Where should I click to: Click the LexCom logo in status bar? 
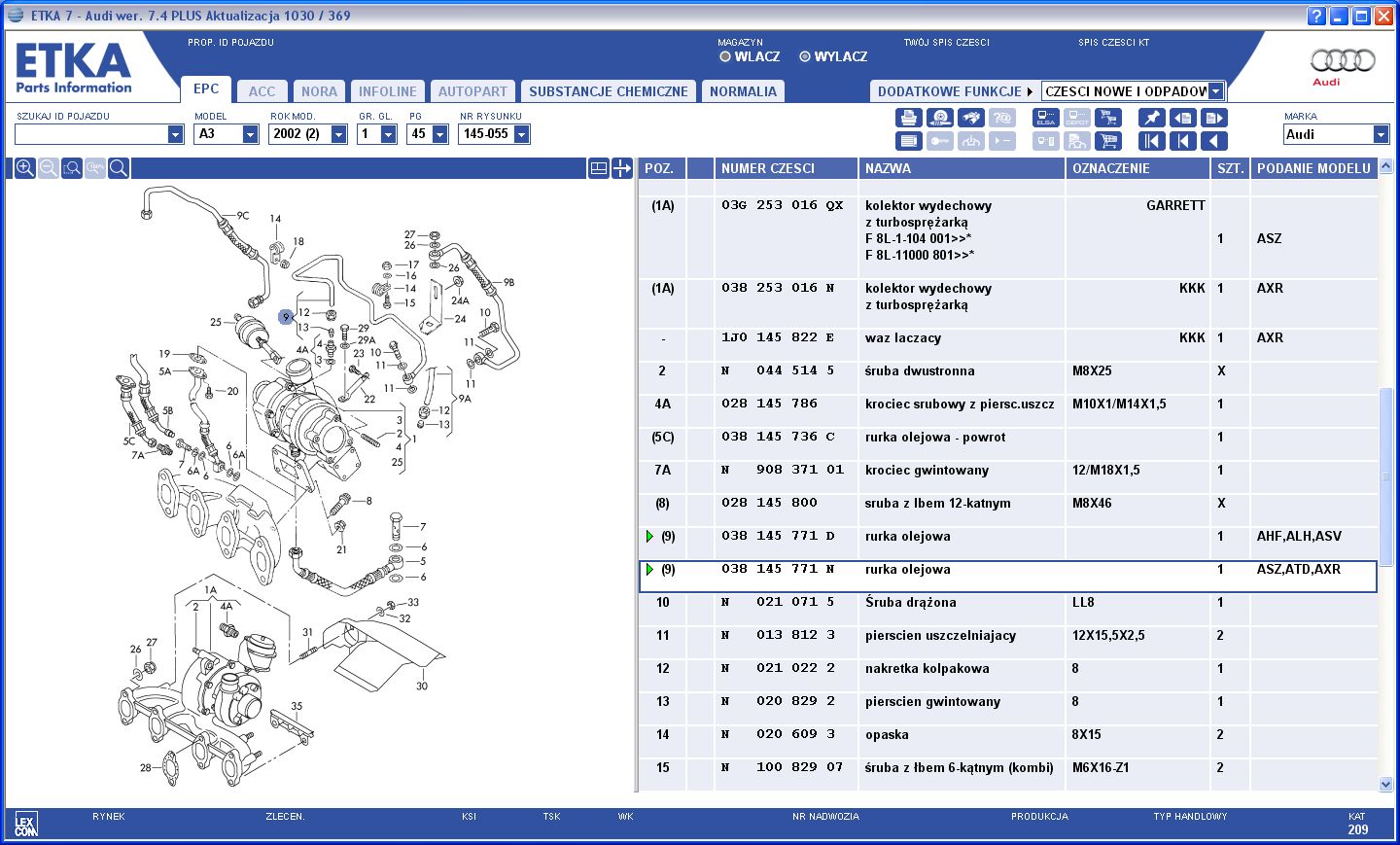click(x=25, y=826)
